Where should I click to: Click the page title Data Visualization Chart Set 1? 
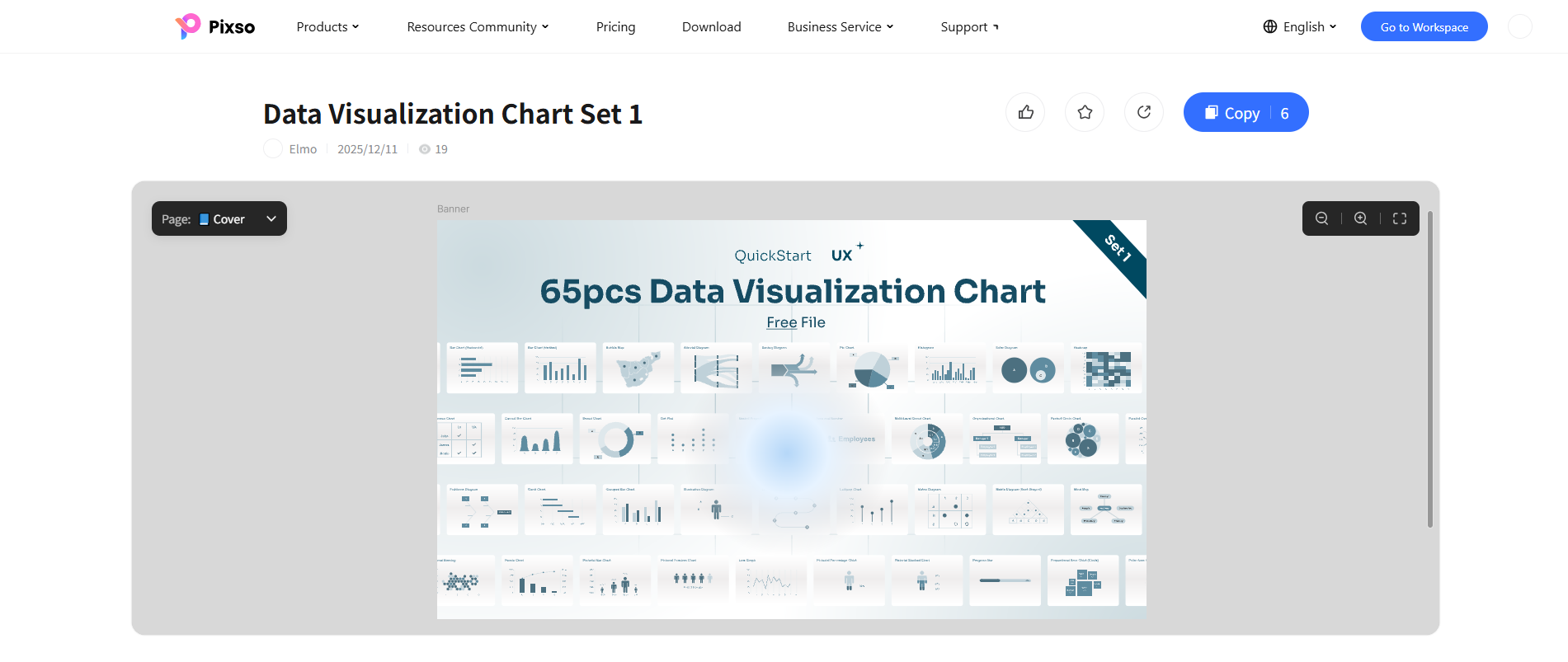point(453,114)
